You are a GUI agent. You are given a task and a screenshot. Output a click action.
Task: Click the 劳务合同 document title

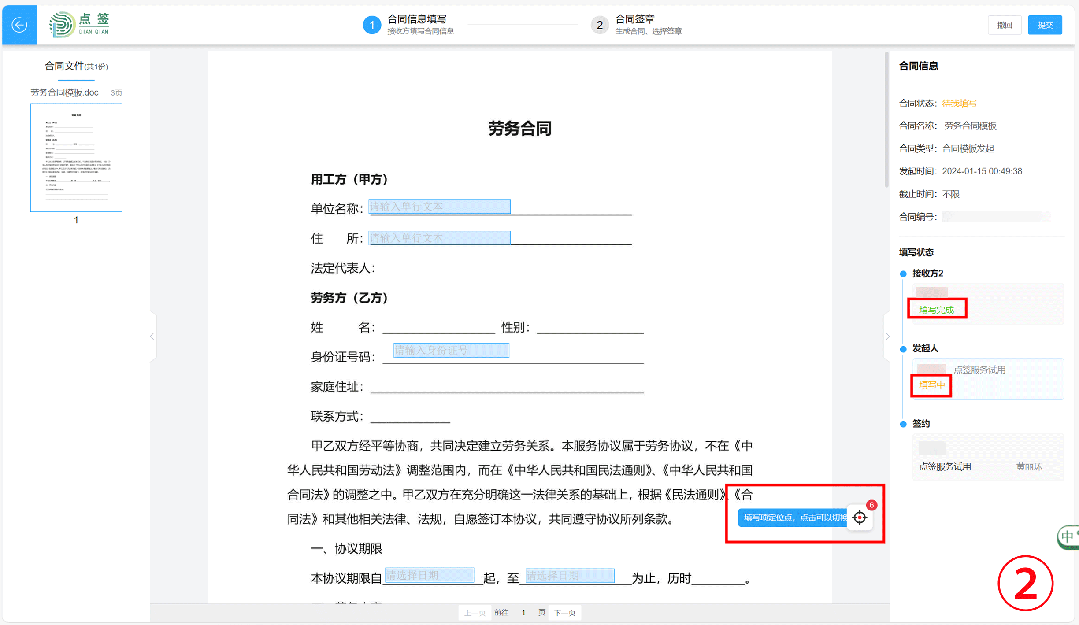click(520, 129)
